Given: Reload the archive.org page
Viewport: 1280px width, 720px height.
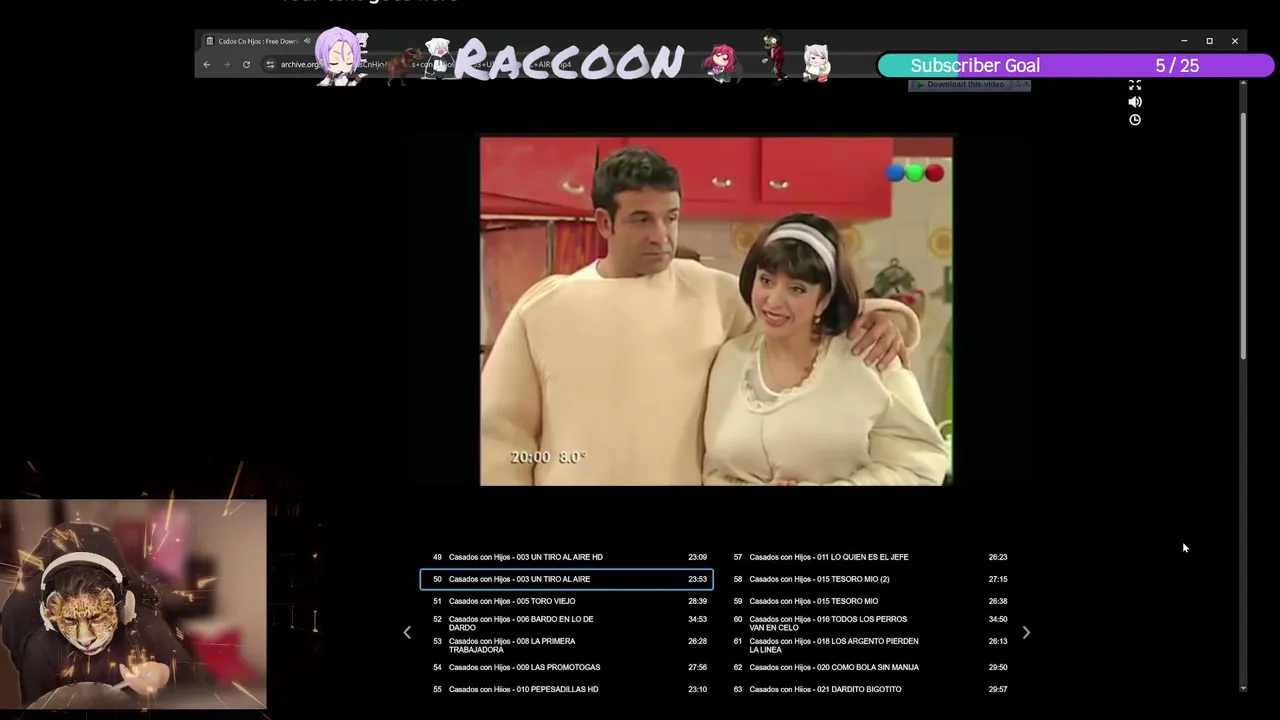Looking at the screenshot, I should click(x=246, y=65).
